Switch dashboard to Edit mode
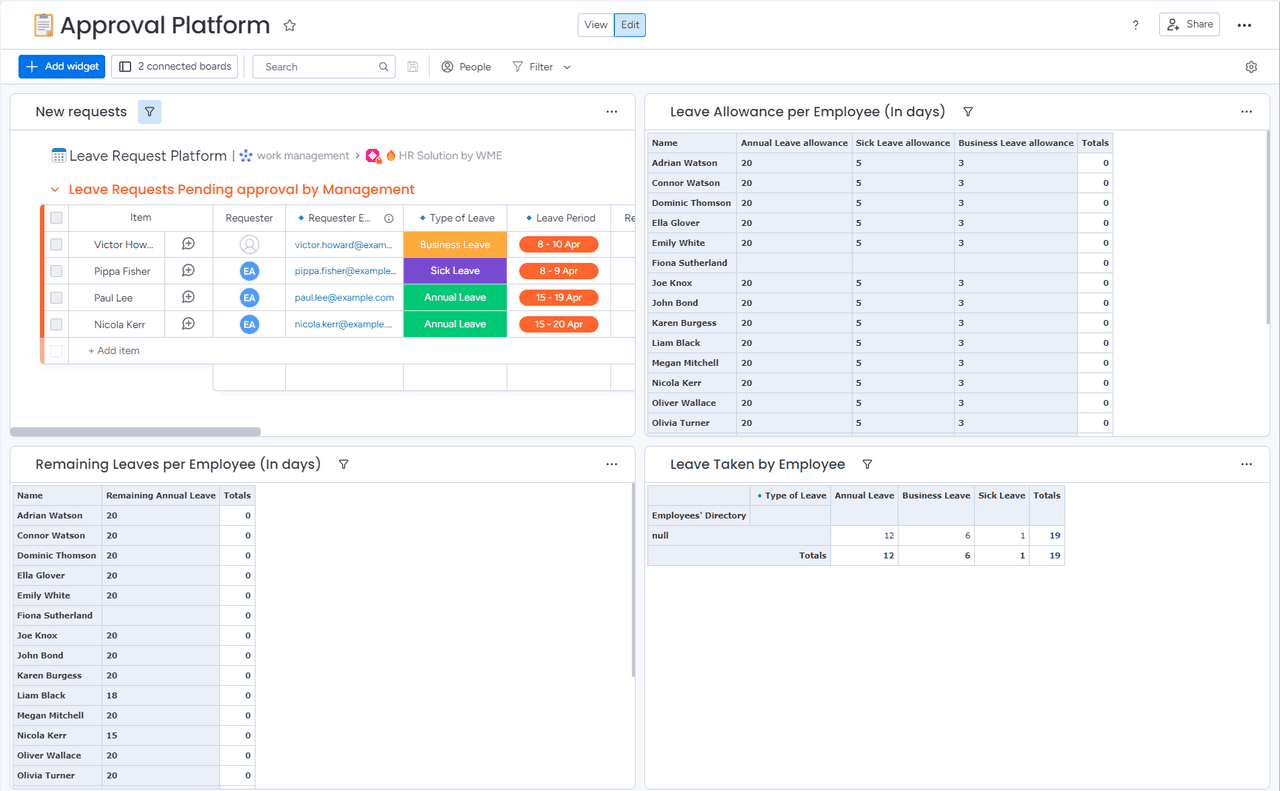The image size is (1280, 791). click(x=630, y=25)
